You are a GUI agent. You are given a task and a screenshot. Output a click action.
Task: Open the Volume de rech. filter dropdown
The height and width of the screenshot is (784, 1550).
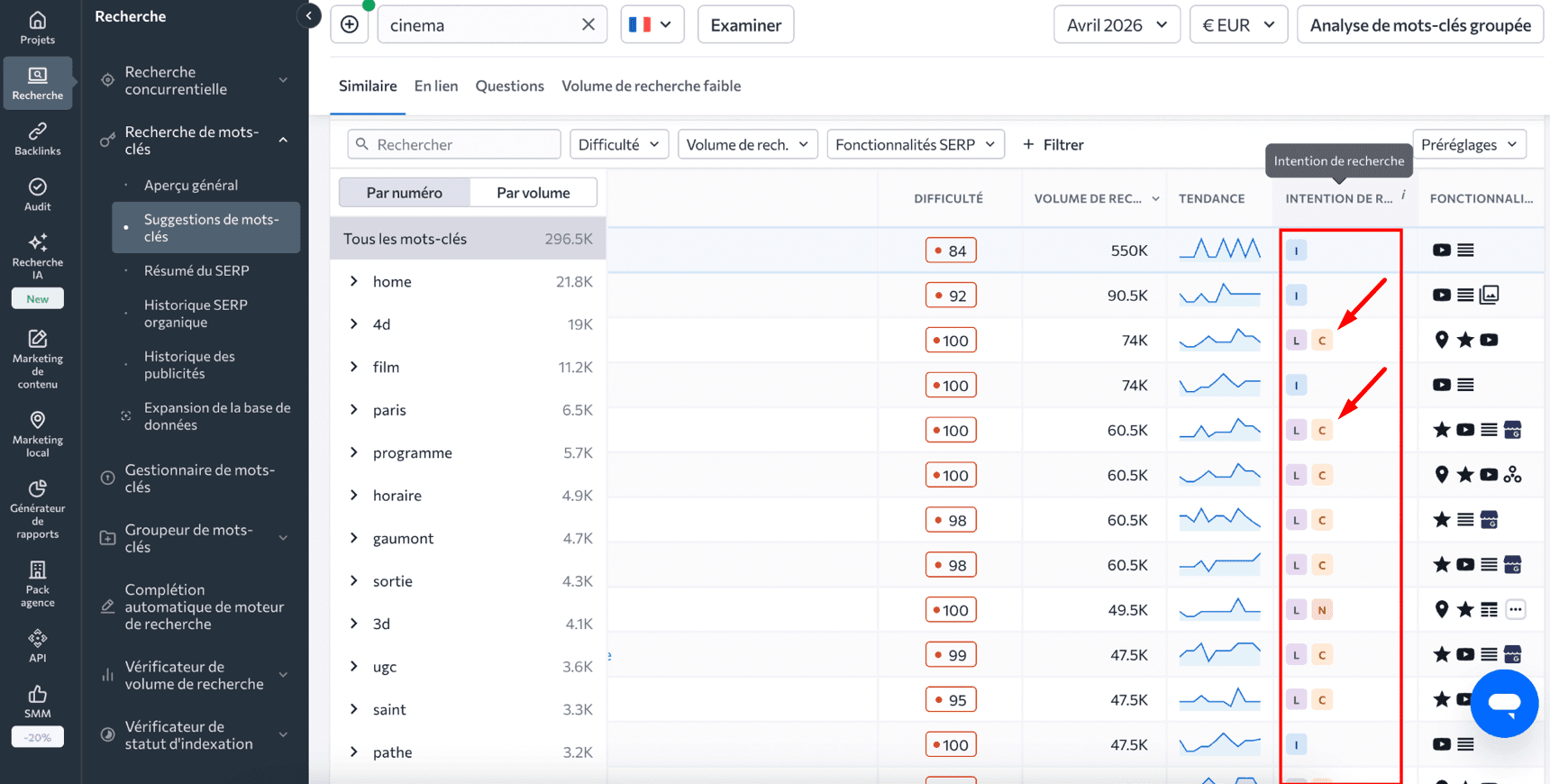(x=747, y=144)
